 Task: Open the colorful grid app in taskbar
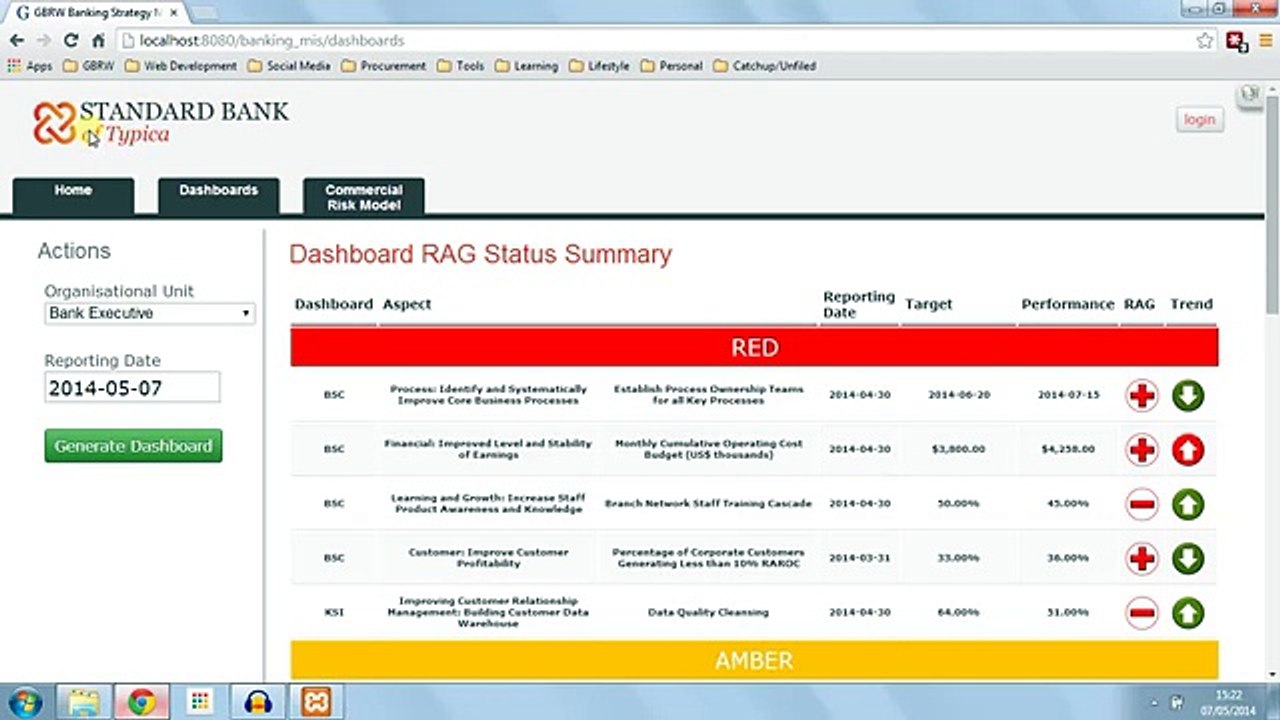click(199, 701)
